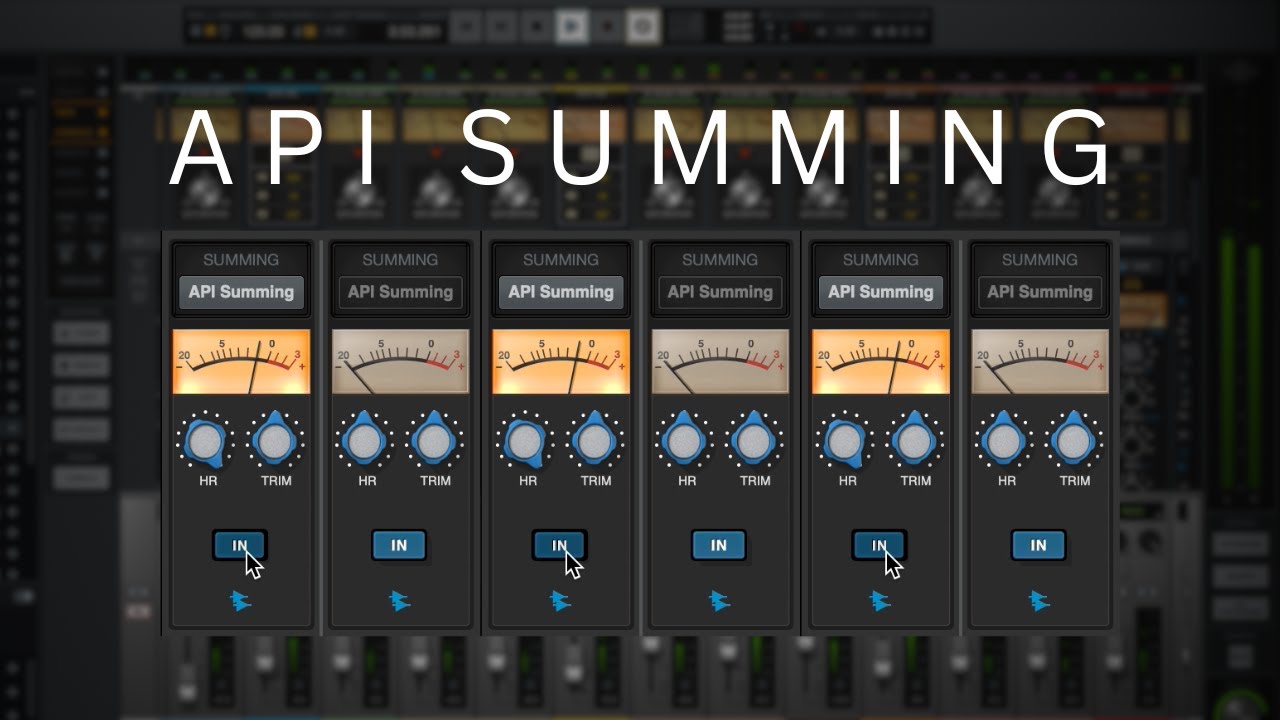Toggle the IN button on the second summing strip
The image size is (1280, 720).
coord(399,545)
